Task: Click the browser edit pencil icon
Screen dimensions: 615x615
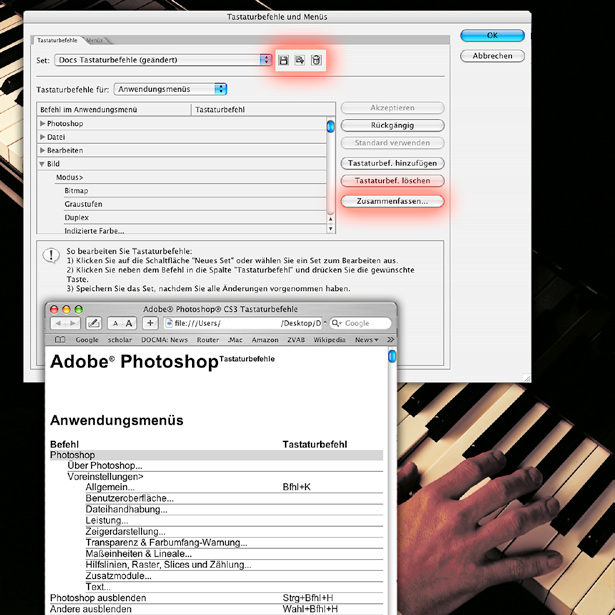Action: [93, 323]
